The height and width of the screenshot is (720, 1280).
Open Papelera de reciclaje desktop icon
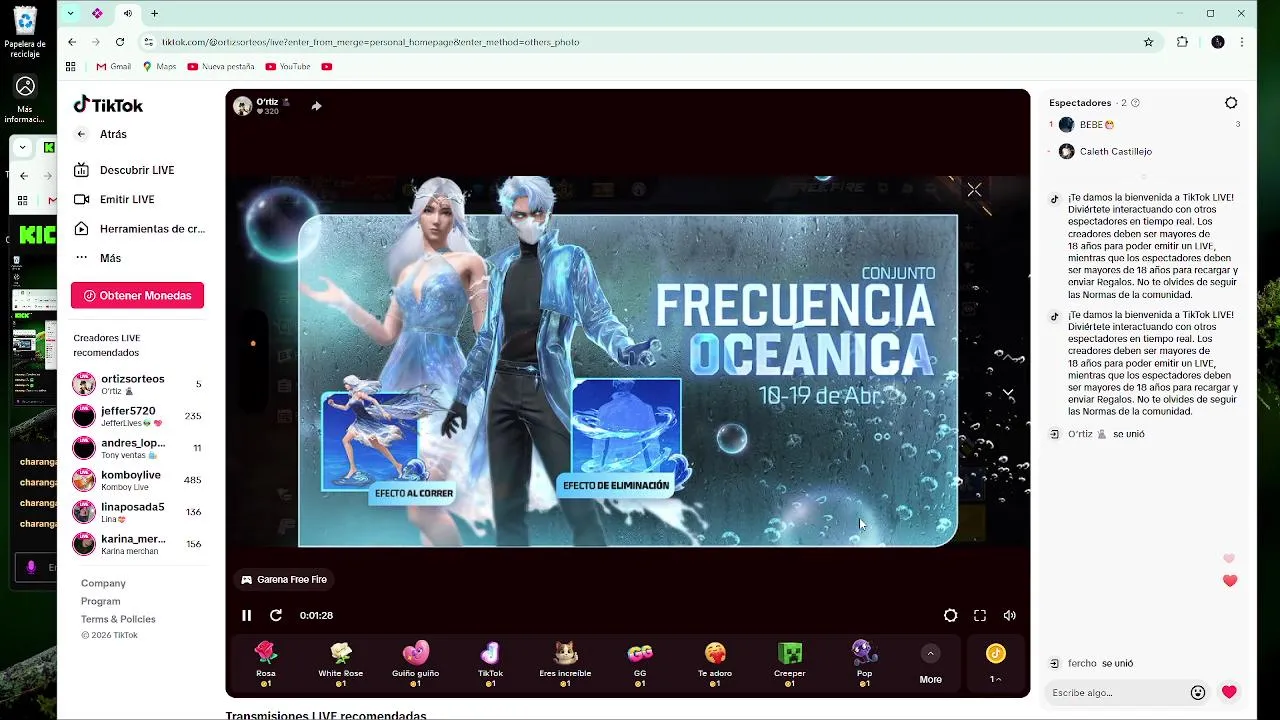pos(25,32)
